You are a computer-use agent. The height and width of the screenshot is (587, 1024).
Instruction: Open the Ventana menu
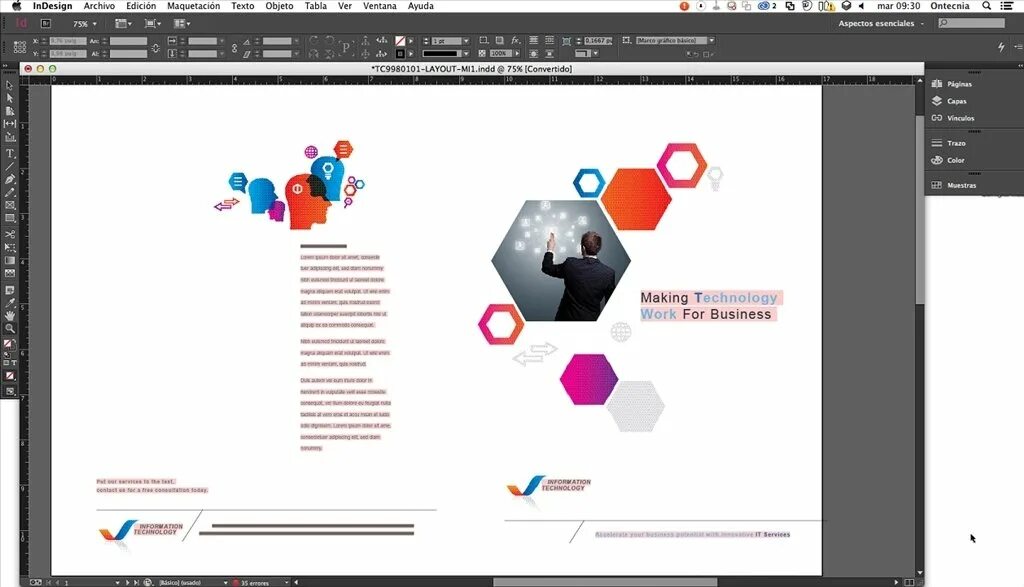point(379,6)
